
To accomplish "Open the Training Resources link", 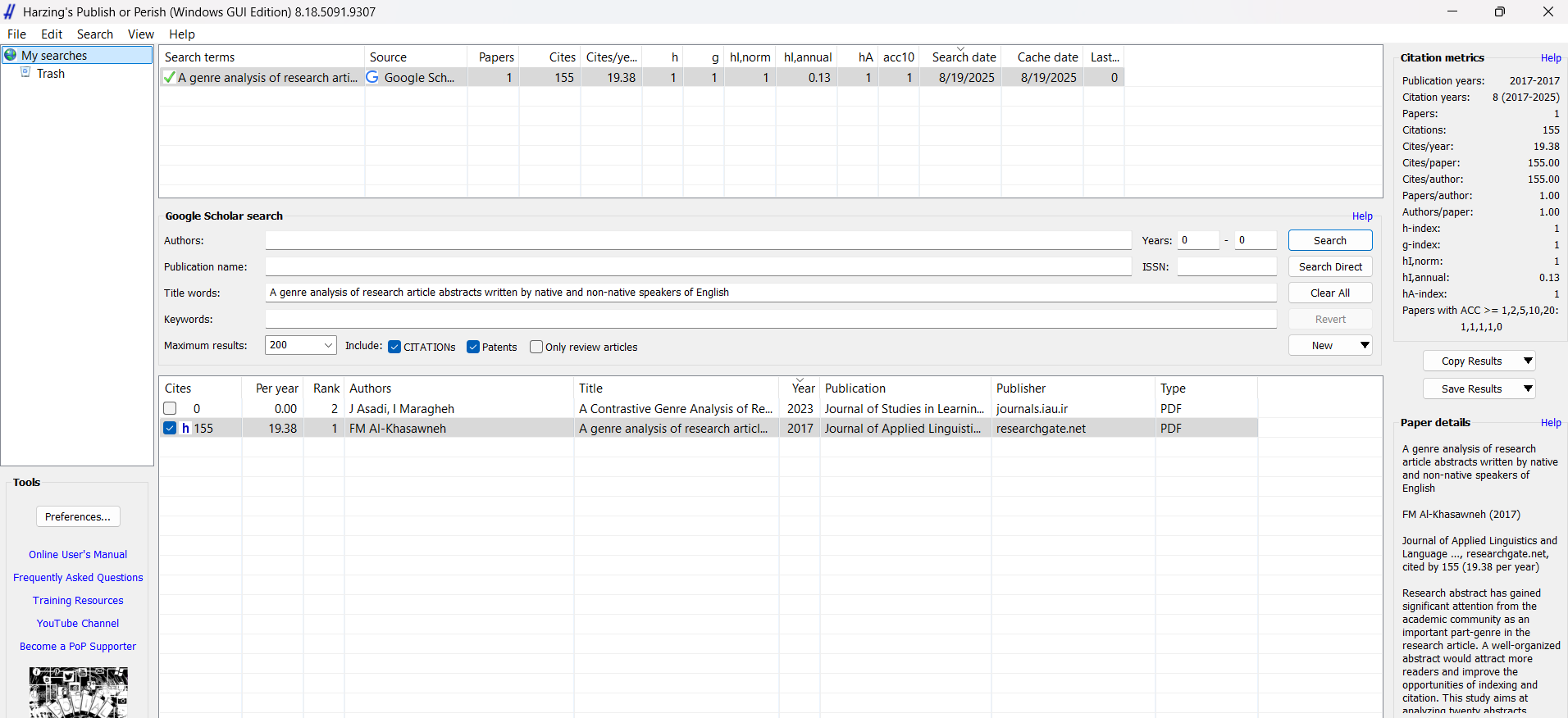I will pos(78,601).
